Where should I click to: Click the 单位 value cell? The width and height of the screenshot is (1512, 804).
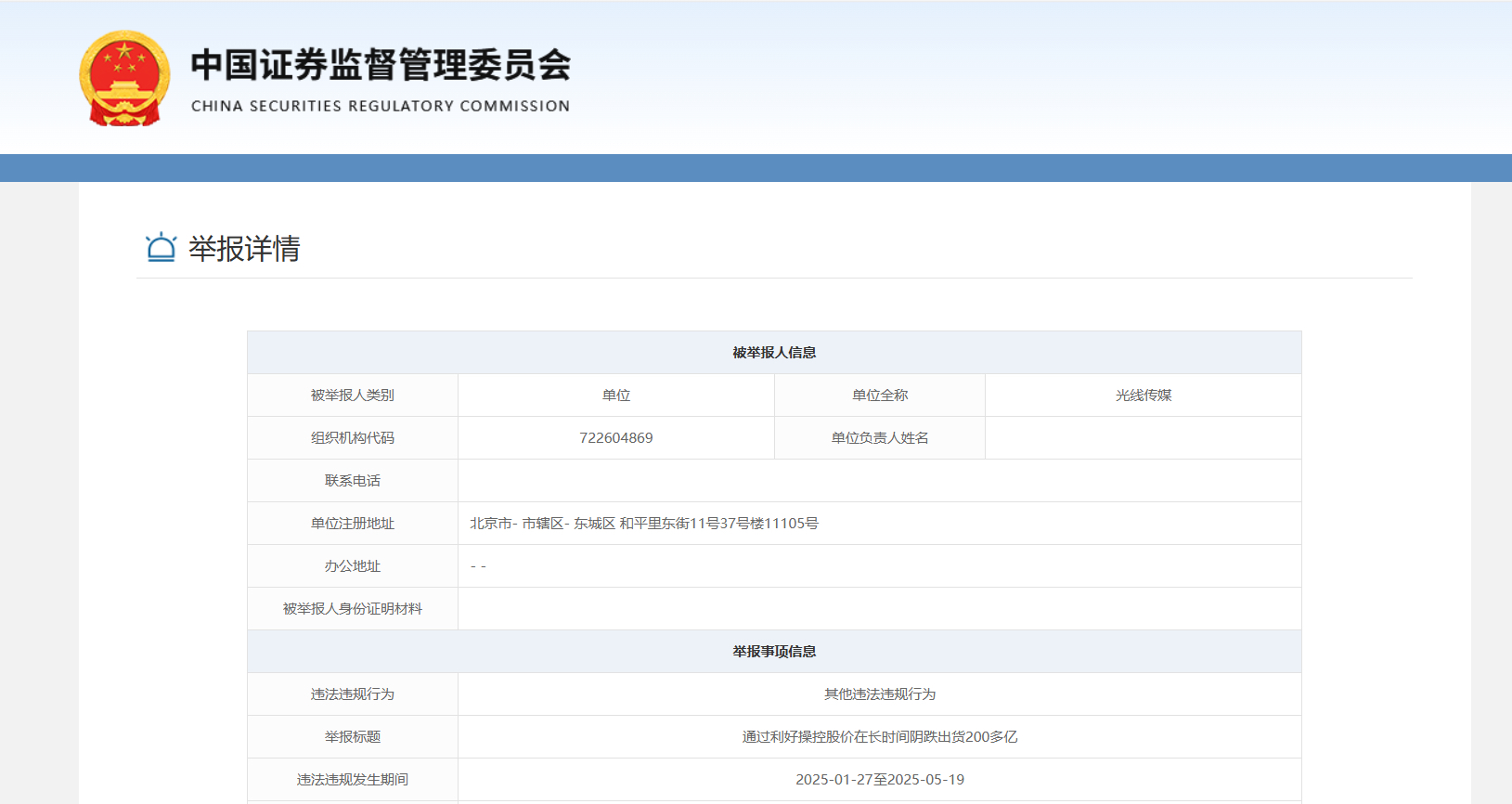point(616,396)
